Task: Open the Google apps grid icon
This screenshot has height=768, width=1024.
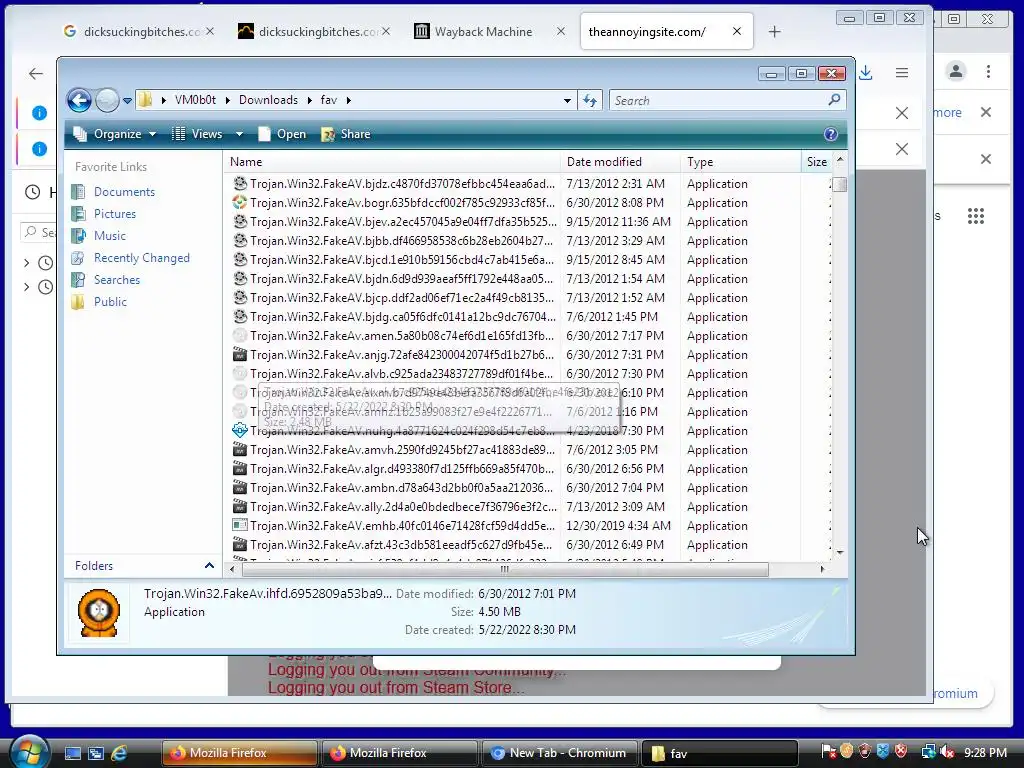Action: pos(976,216)
